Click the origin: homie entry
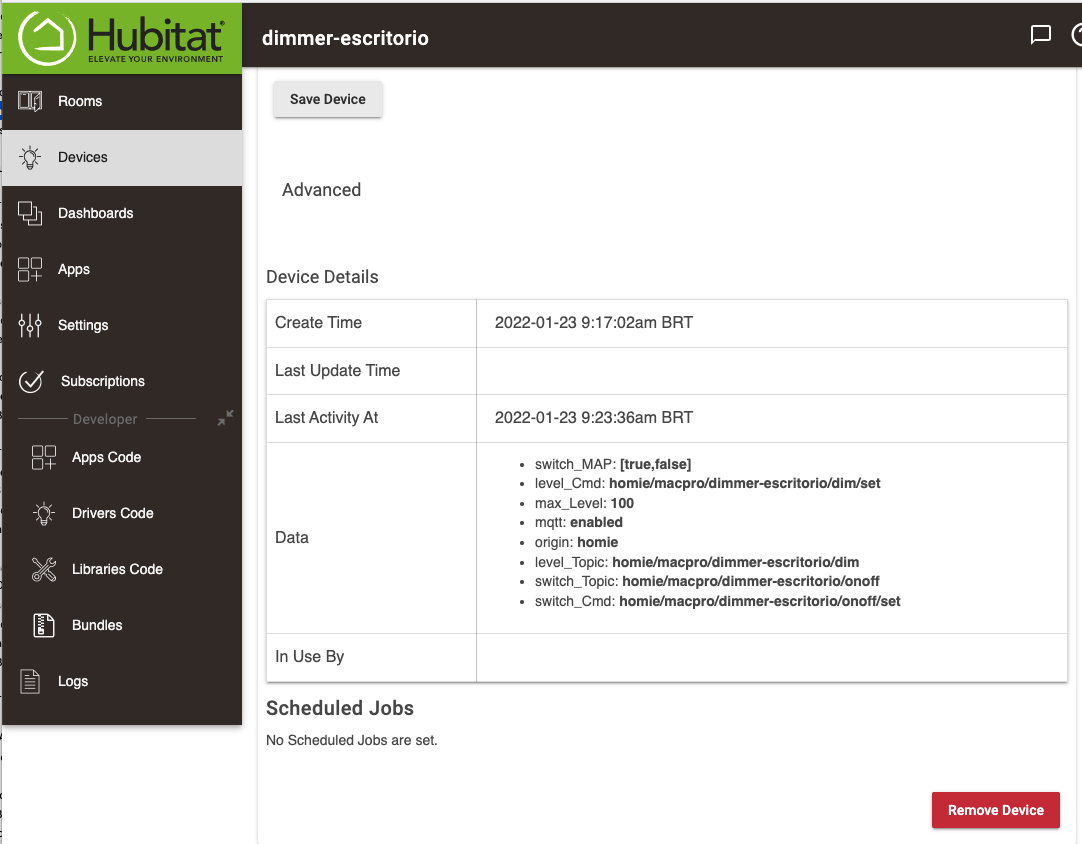Screen dimensions: 1082x844 pos(576,542)
